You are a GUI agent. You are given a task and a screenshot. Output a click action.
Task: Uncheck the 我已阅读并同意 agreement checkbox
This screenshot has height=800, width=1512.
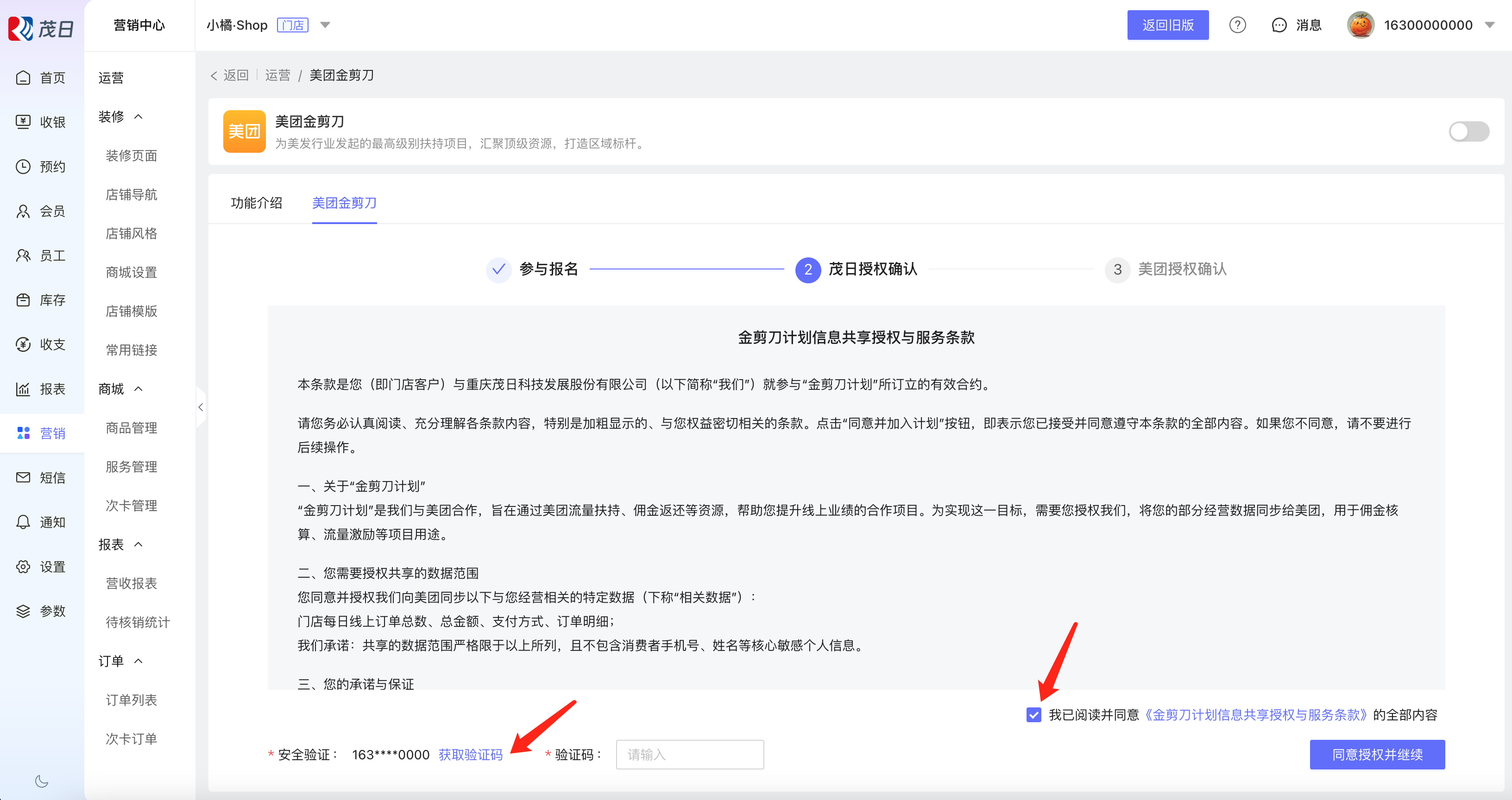click(x=1033, y=714)
